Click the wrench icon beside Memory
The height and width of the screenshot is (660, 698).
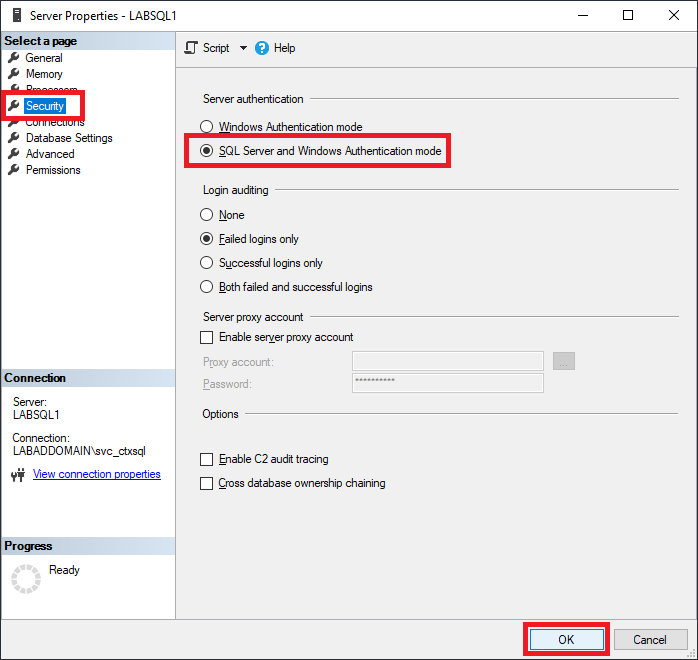tap(14, 74)
